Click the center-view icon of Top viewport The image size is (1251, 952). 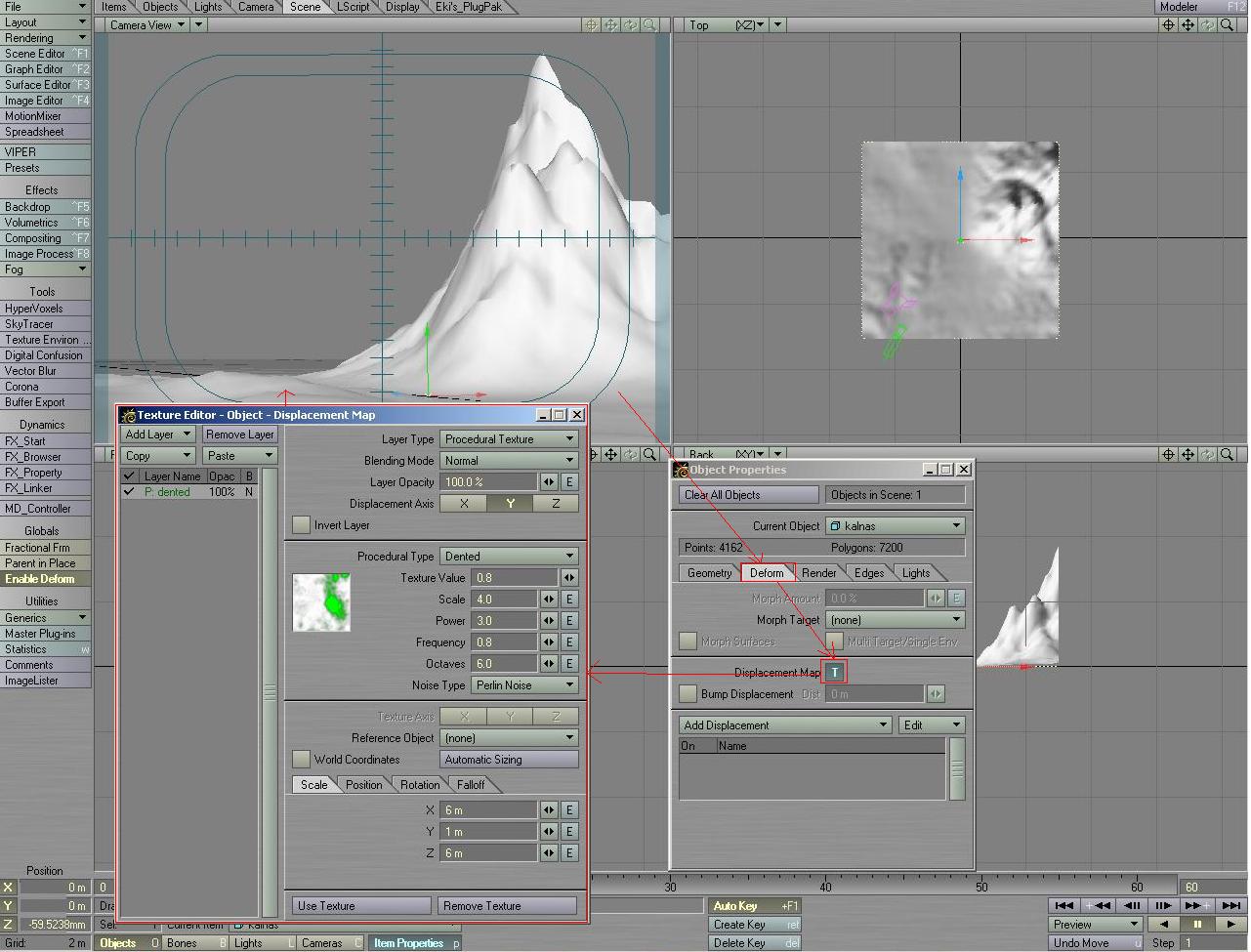point(1168,25)
